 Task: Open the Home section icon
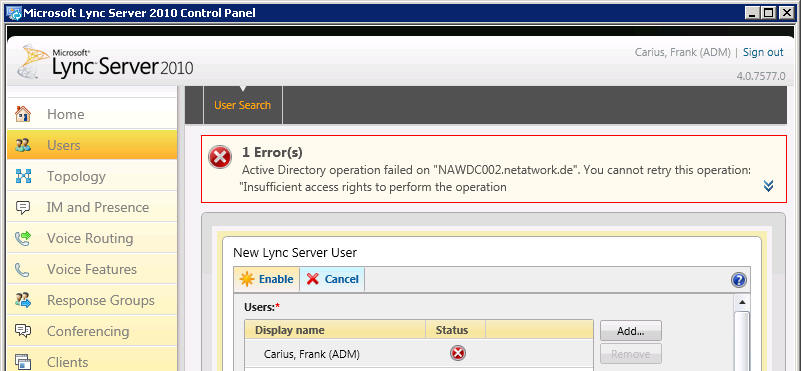point(23,114)
